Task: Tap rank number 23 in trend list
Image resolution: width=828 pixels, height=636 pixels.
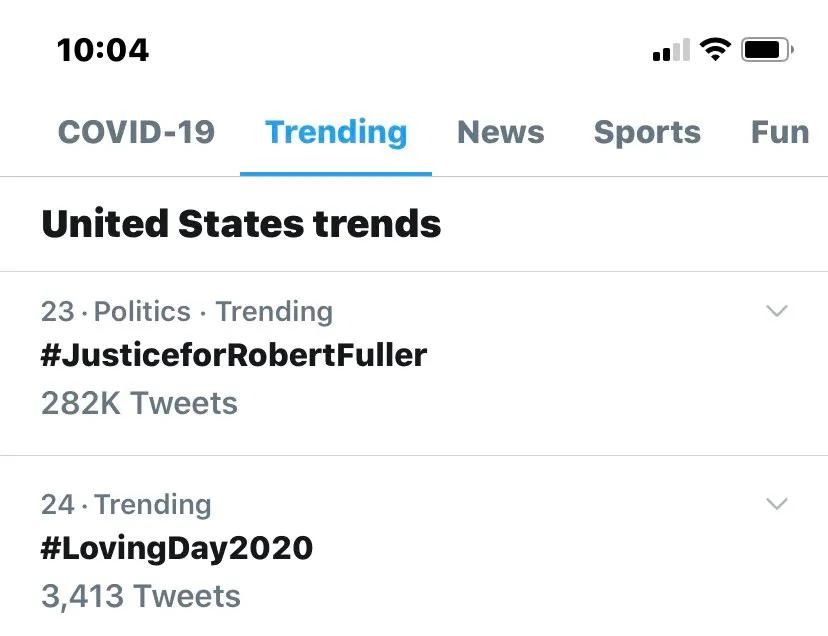Action: pyautogui.click(x=58, y=312)
